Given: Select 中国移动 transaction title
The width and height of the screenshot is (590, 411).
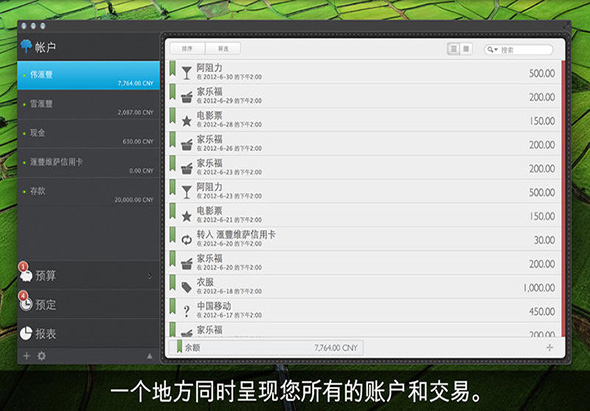Looking at the screenshot, I should pos(214,306).
